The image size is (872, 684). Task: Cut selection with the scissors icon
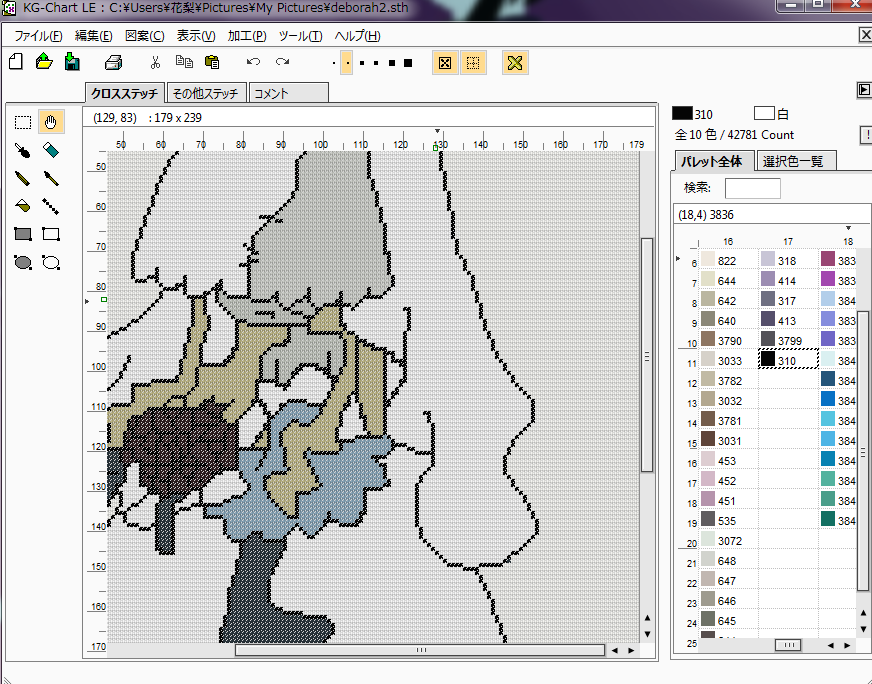coord(155,62)
